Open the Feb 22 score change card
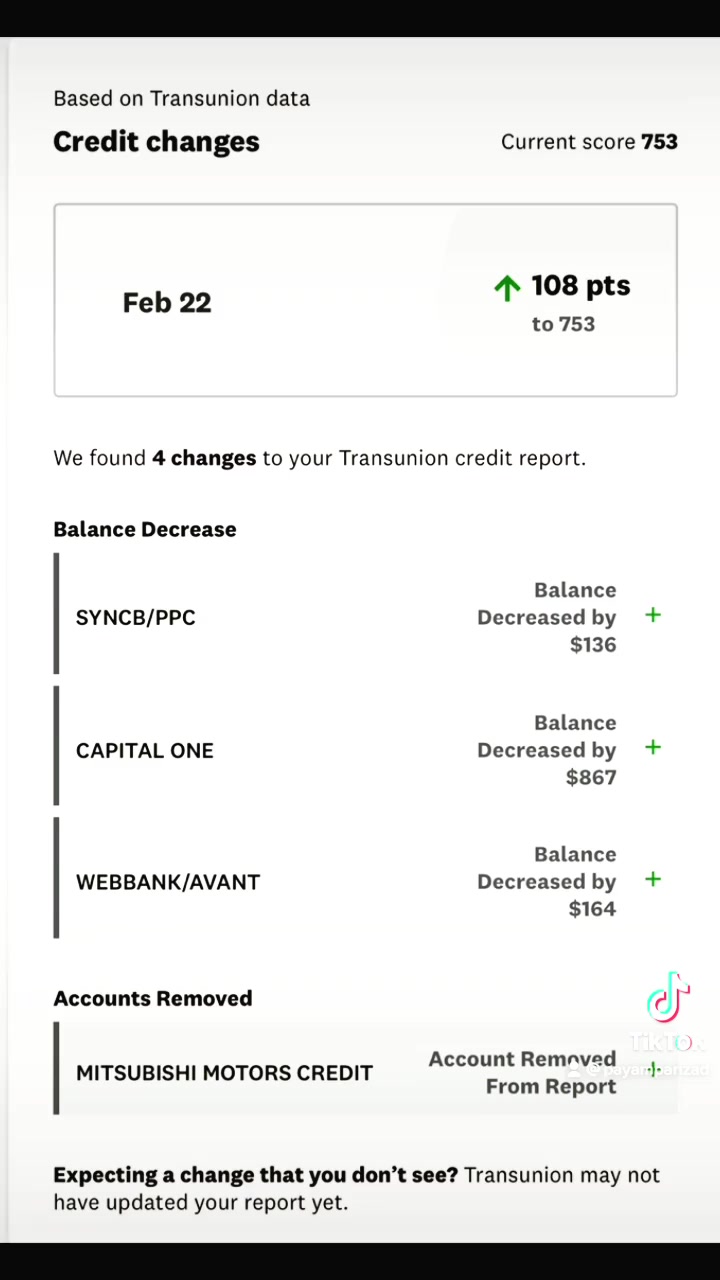Screen dimensions: 720x1280 [365, 300]
